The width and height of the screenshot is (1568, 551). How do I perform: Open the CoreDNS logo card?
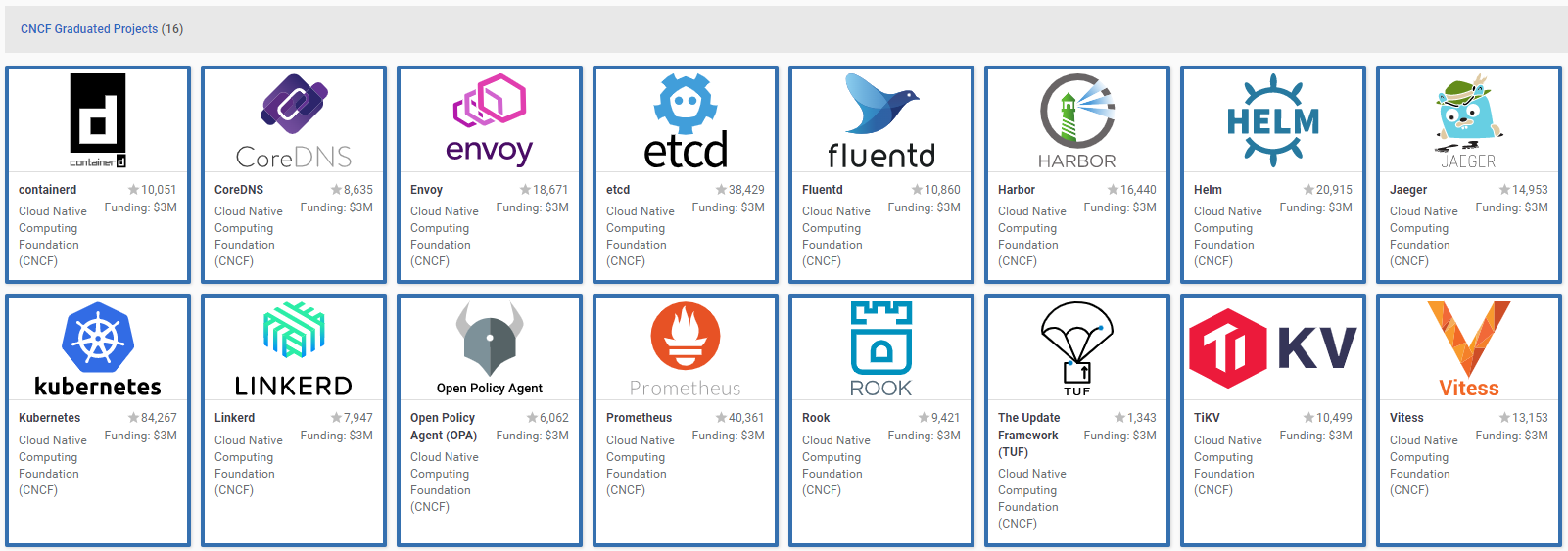[294, 120]
